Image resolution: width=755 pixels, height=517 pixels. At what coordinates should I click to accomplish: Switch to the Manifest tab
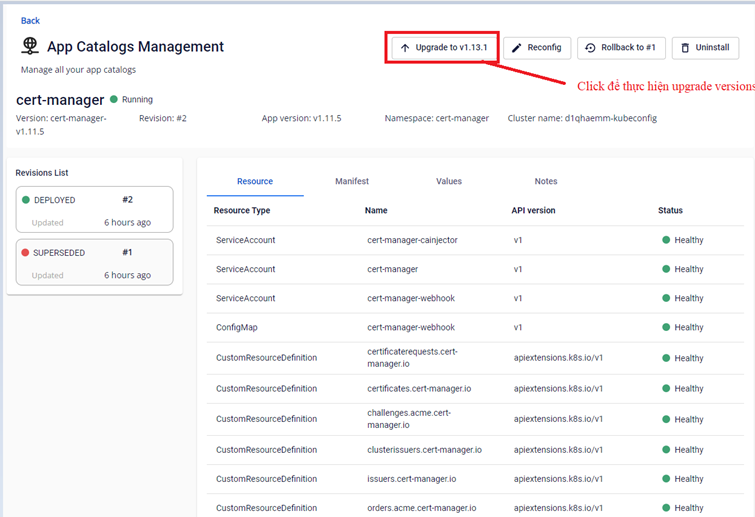tap(351, 181)
